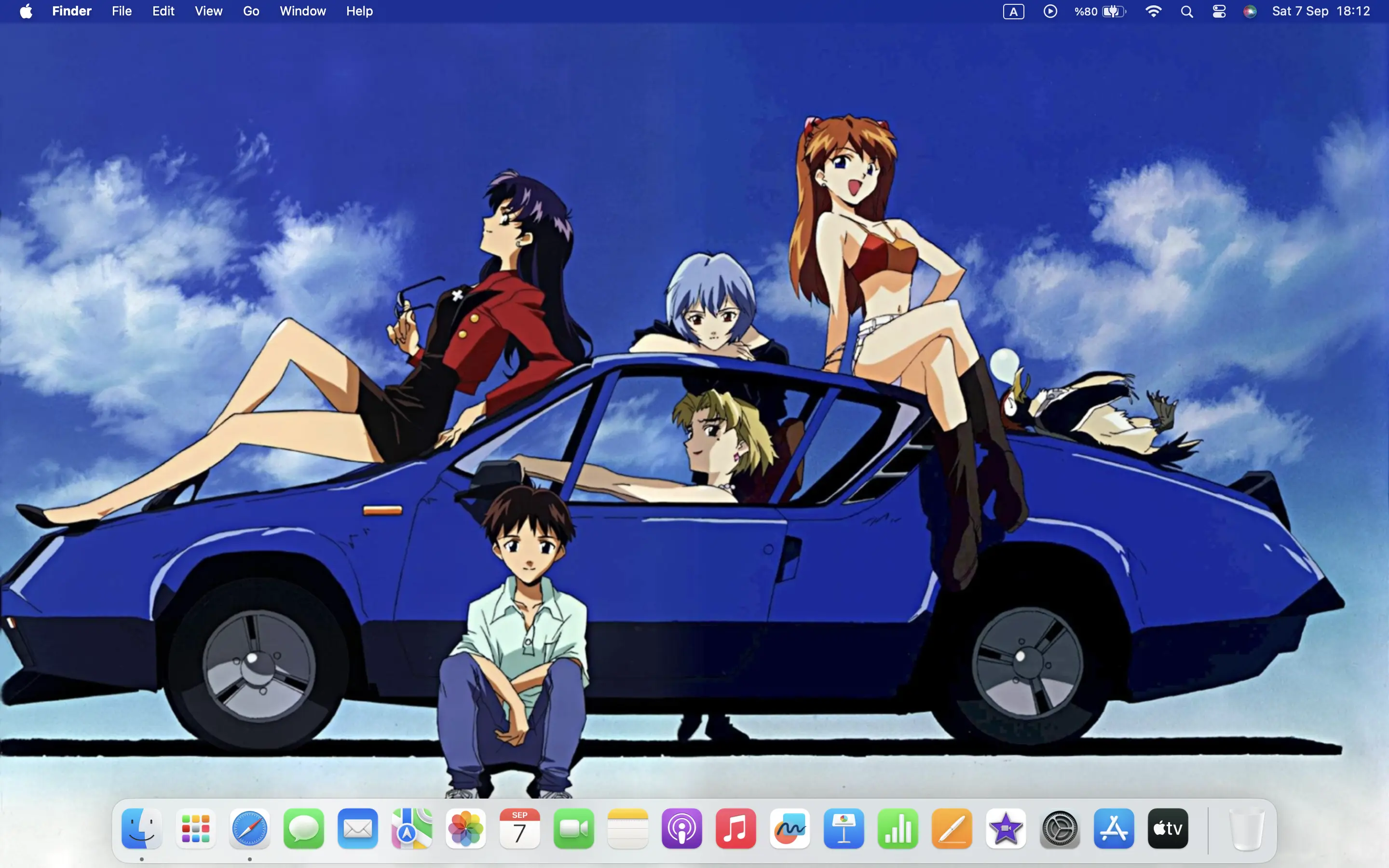Open the Finder menu

pyautogui.click(x=72, y=11)
